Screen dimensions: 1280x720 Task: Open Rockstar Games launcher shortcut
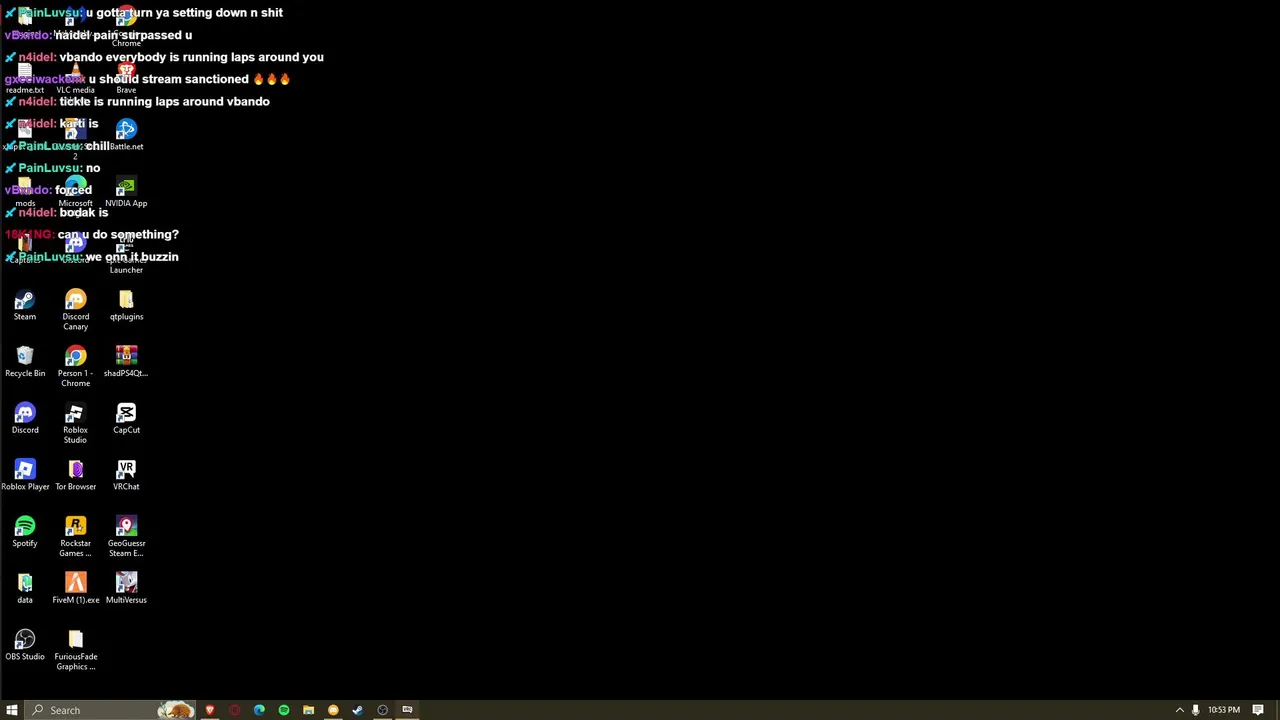click(75, 537)
